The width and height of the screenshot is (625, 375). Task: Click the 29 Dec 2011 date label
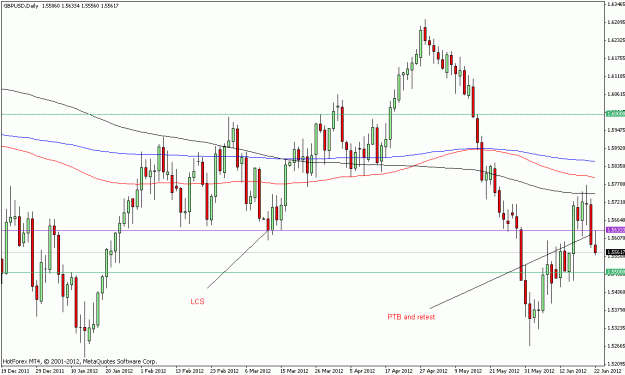click(50, 371)
